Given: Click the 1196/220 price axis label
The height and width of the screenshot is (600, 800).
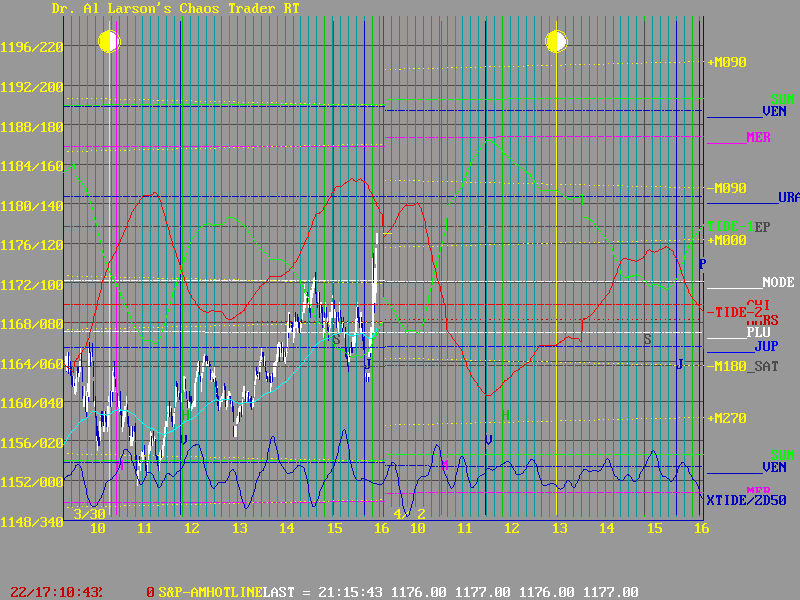Looking at the screenshot, I should (x=31, y=47).
